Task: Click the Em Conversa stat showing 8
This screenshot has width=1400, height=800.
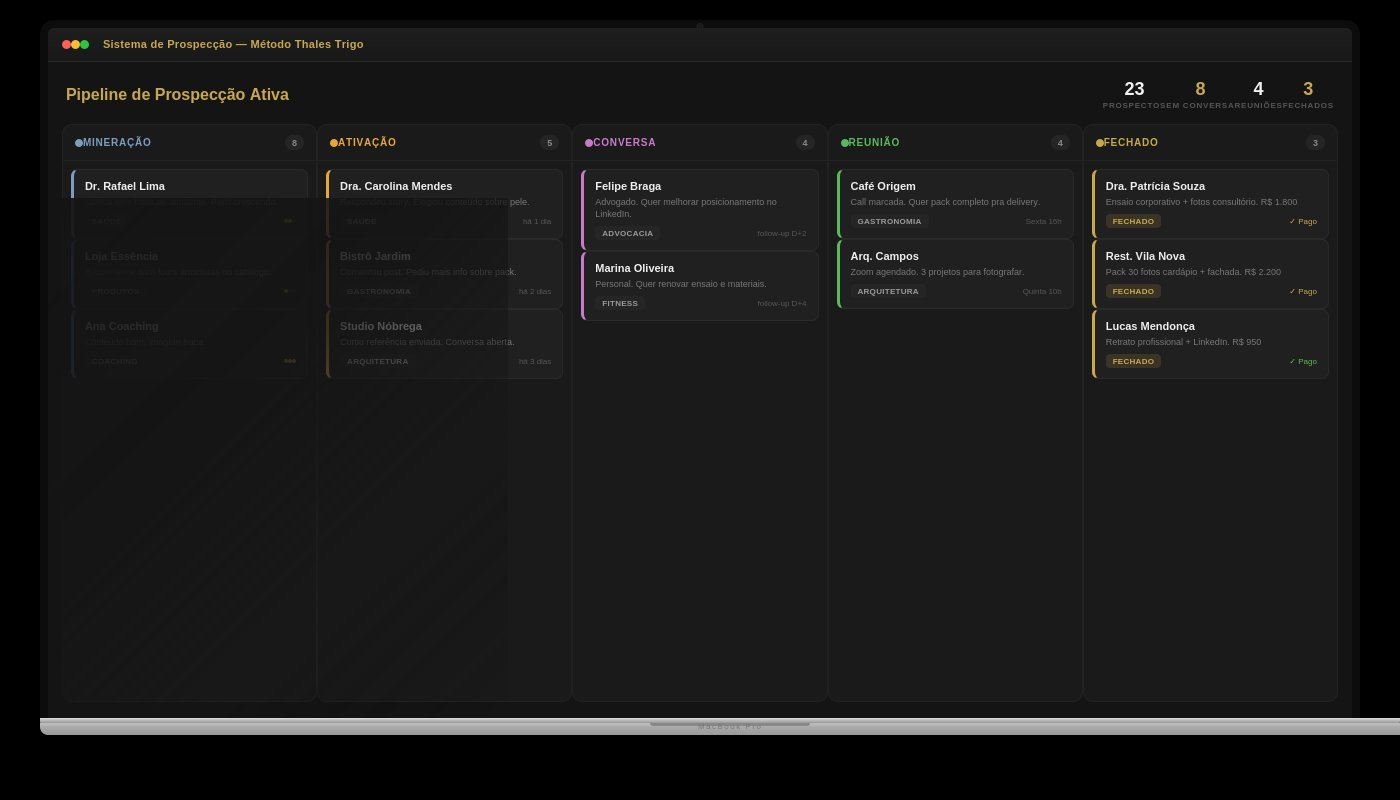Action: (x=1200, y=94)
